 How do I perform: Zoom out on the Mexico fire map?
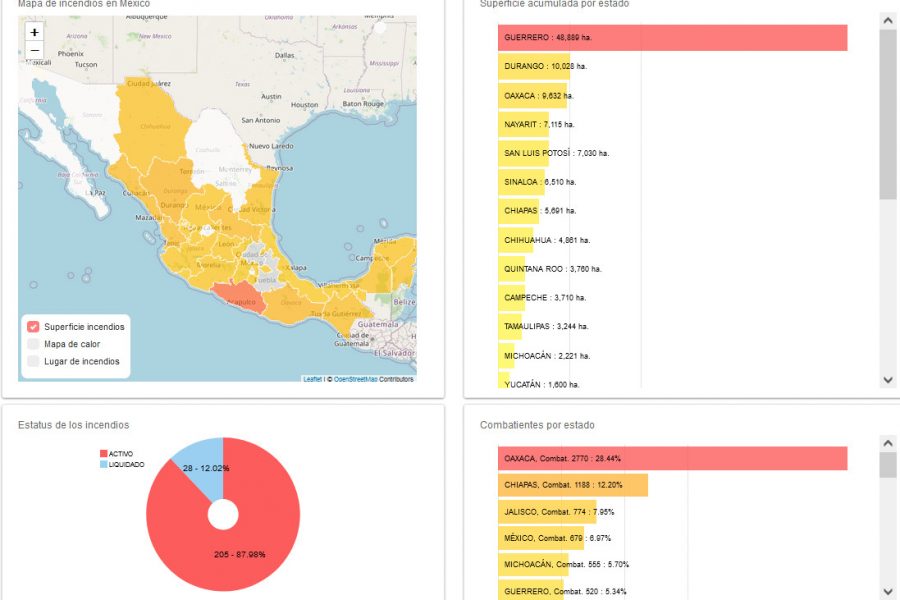(x=34, y=50)
